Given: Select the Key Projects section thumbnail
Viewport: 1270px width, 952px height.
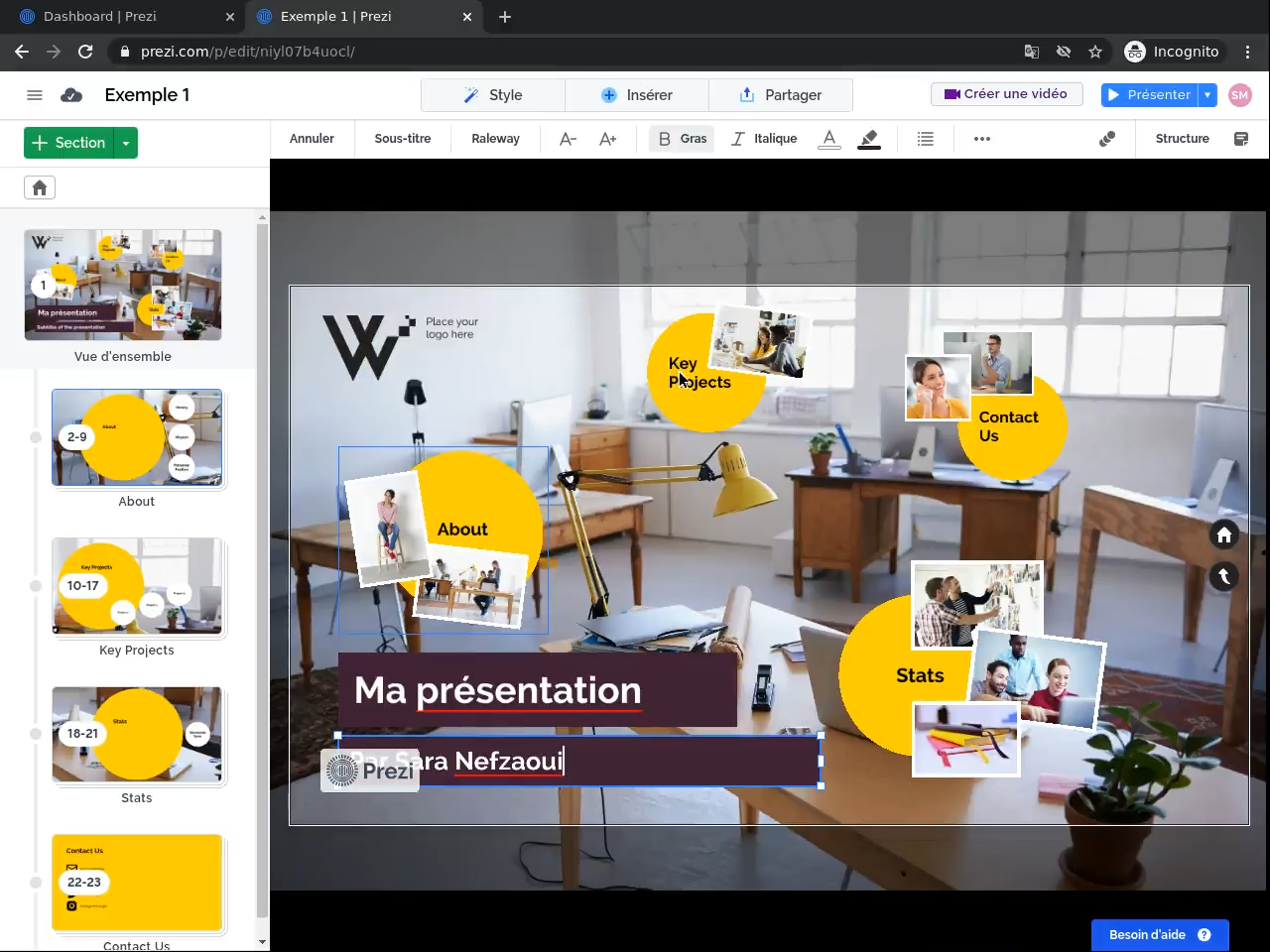Looking at the screenshot, I should click(137, 586).
